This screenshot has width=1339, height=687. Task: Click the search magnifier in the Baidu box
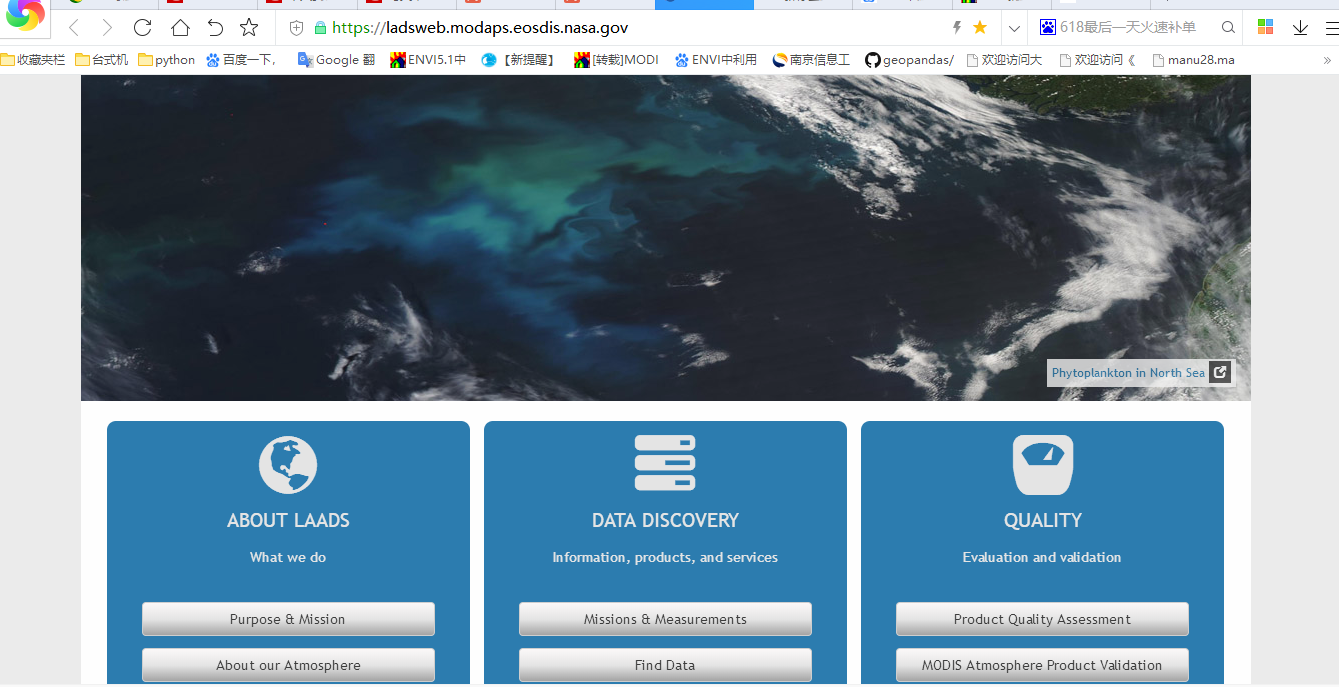click(x=1228, y=28)
